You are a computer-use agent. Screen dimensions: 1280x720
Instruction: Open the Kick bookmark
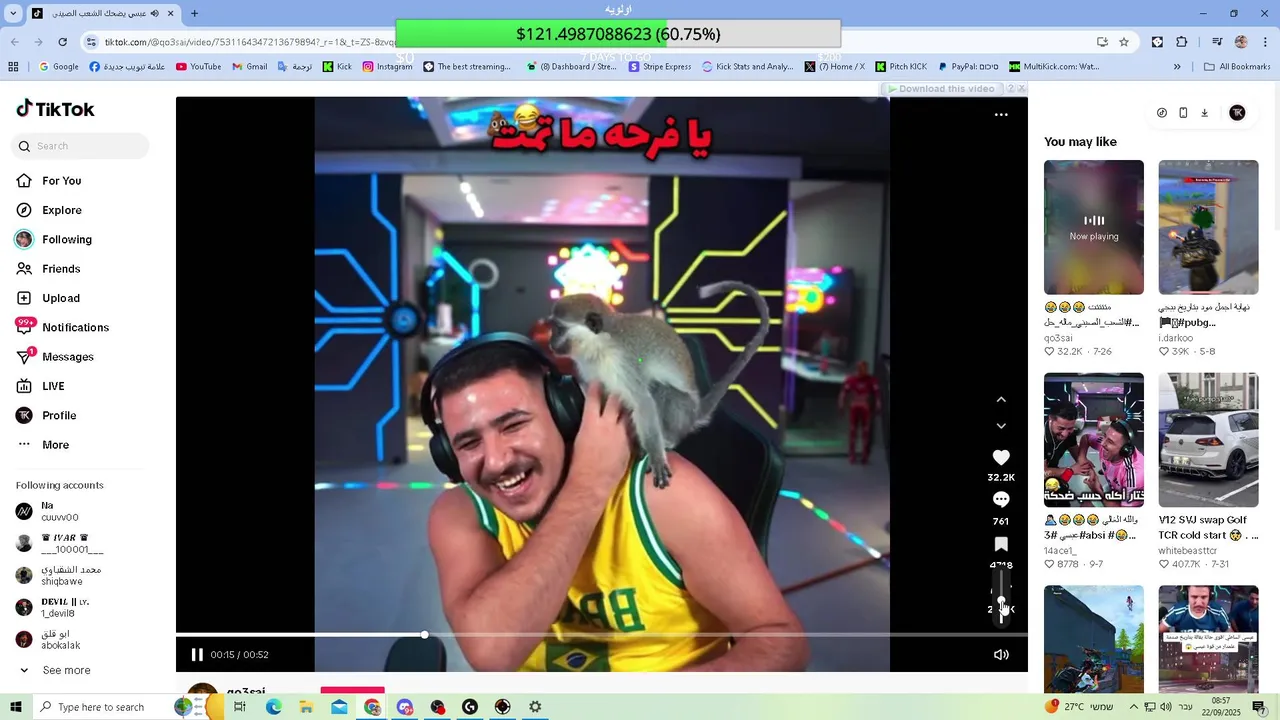tap(337, 67)
